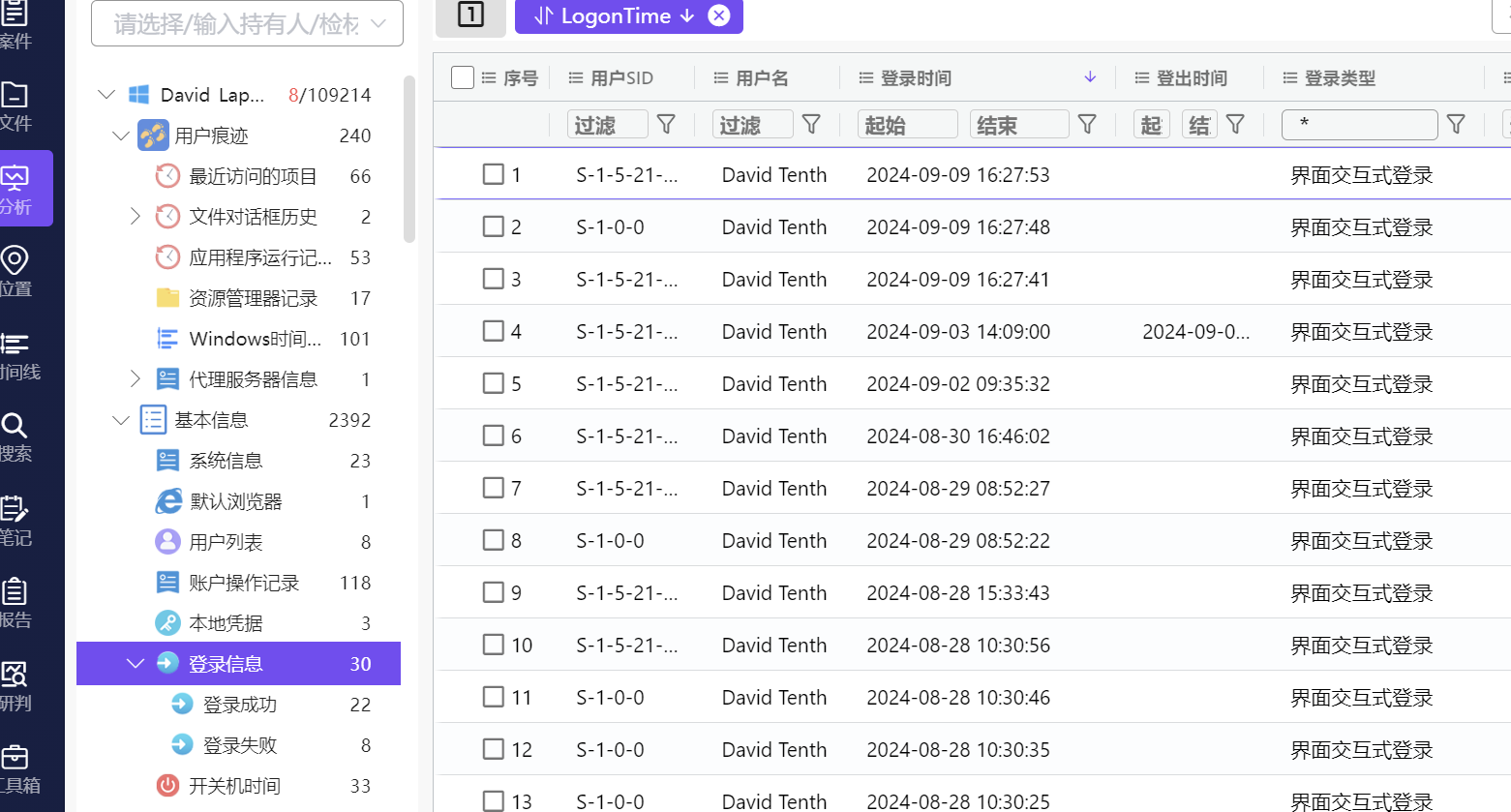Click the 开关机时间 power icon

(x=167, y=786)
